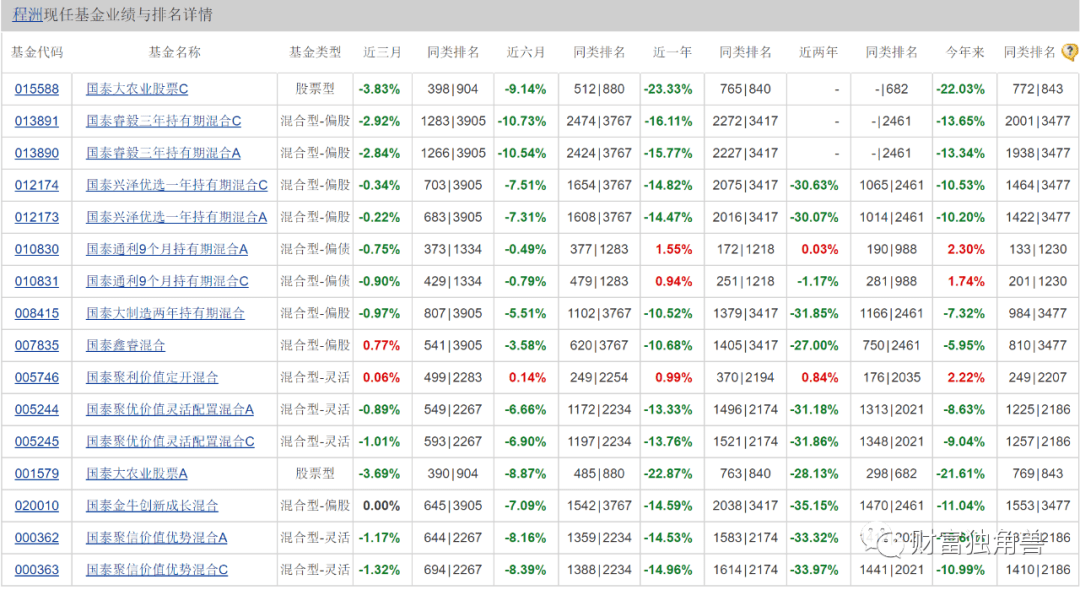Select the 2.30% year-to-date return cell
Image resolution: width=1080 pixels, height=590 pixels.
pyautogui.click(x=966, y=249)
